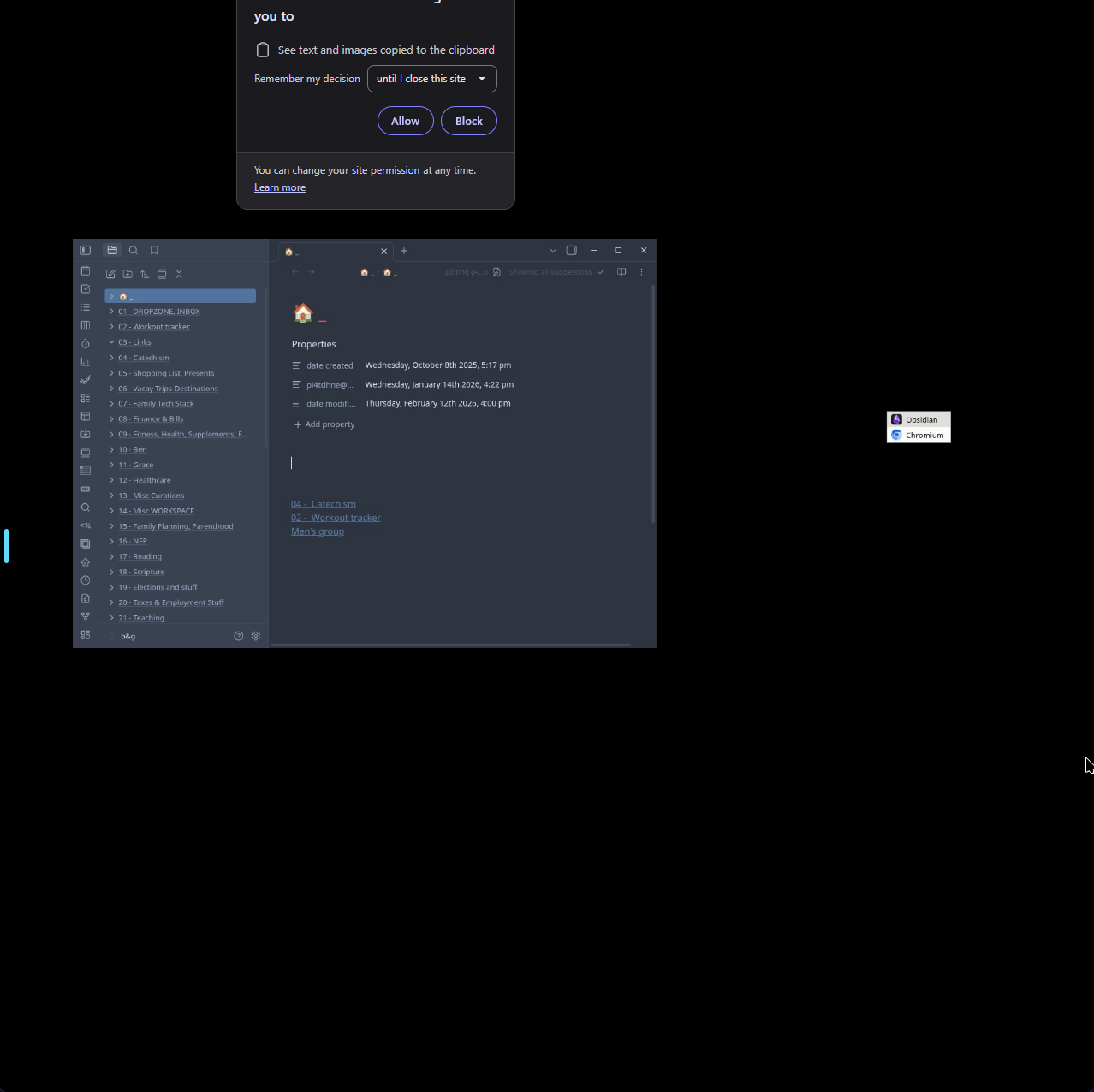
Task: Allow clipboard access permission
Action: tap(405, 122)
